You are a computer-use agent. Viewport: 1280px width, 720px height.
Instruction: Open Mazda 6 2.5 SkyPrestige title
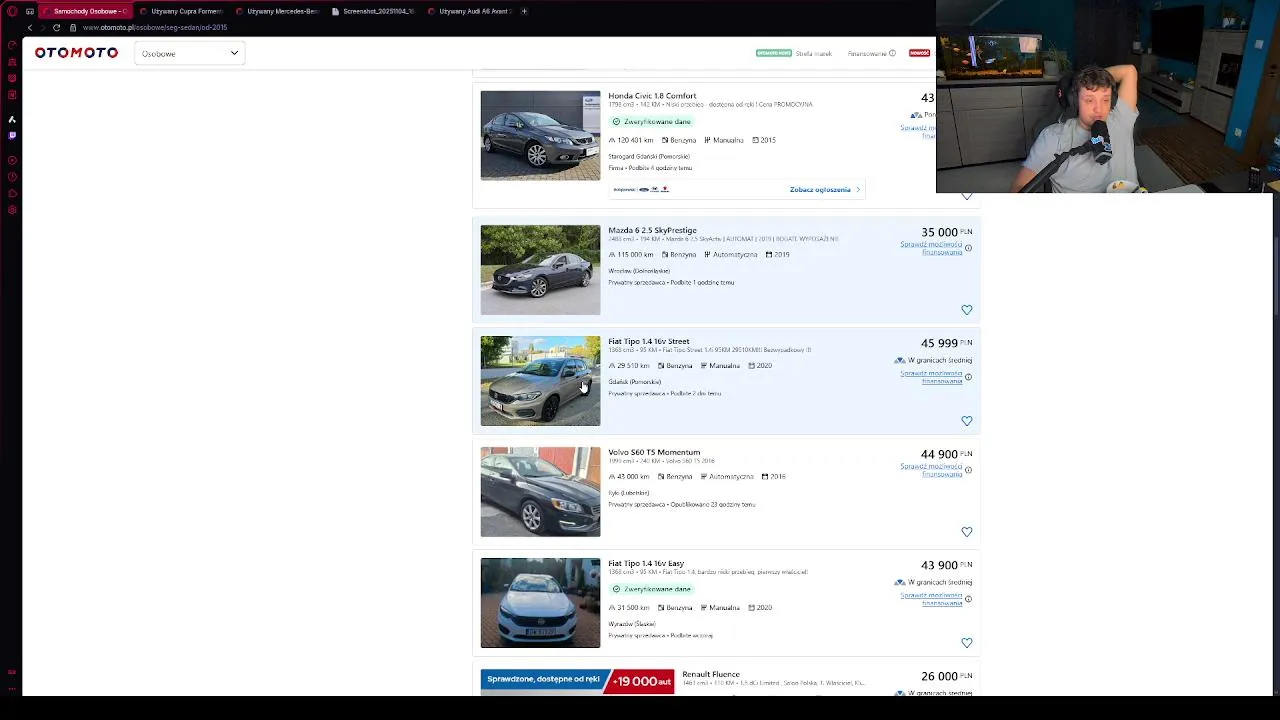[652, 230]
